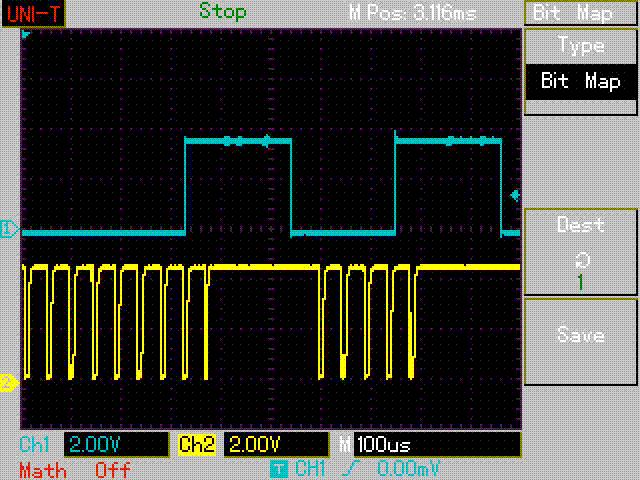The width and height of the screenshot is (640, 480).
Task: Click the Ch2 2.00V scale readout
Action: (276, 444)
